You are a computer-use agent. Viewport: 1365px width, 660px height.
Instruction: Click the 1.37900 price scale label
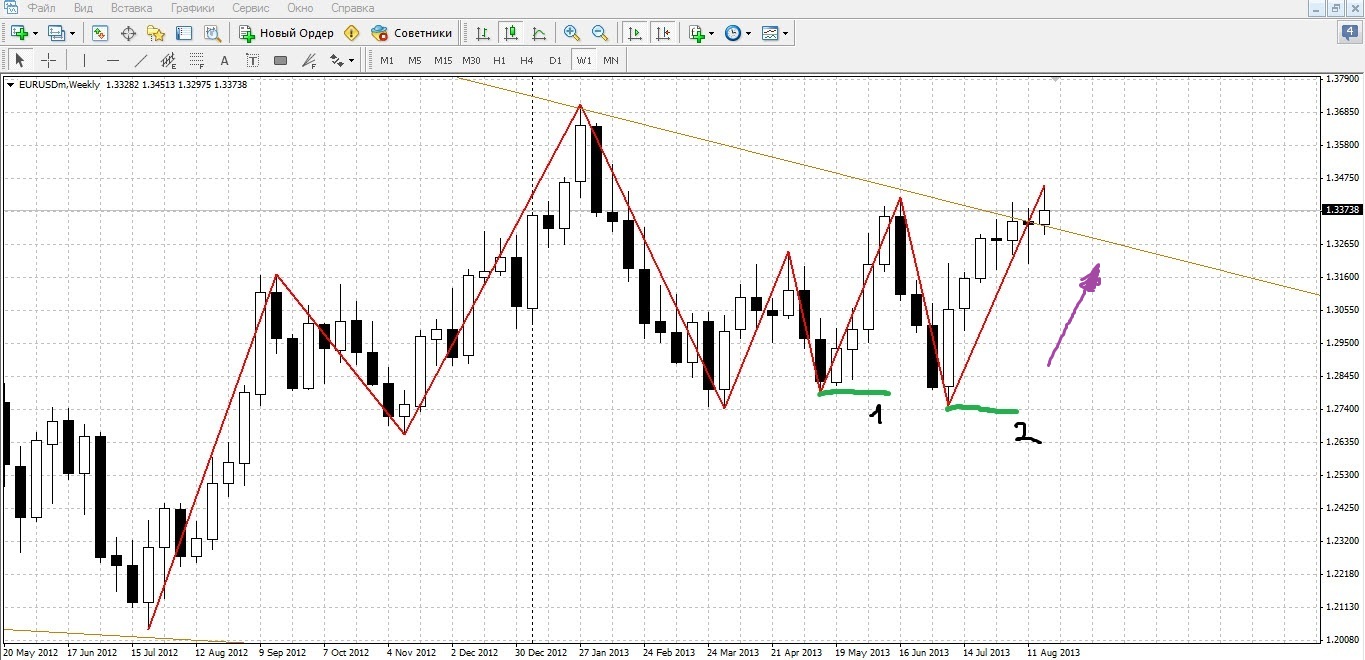tap(1342, 79)
